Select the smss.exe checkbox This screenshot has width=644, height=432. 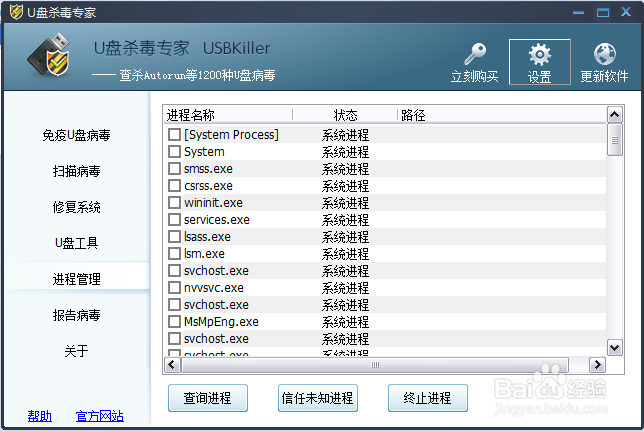(175, 168)
